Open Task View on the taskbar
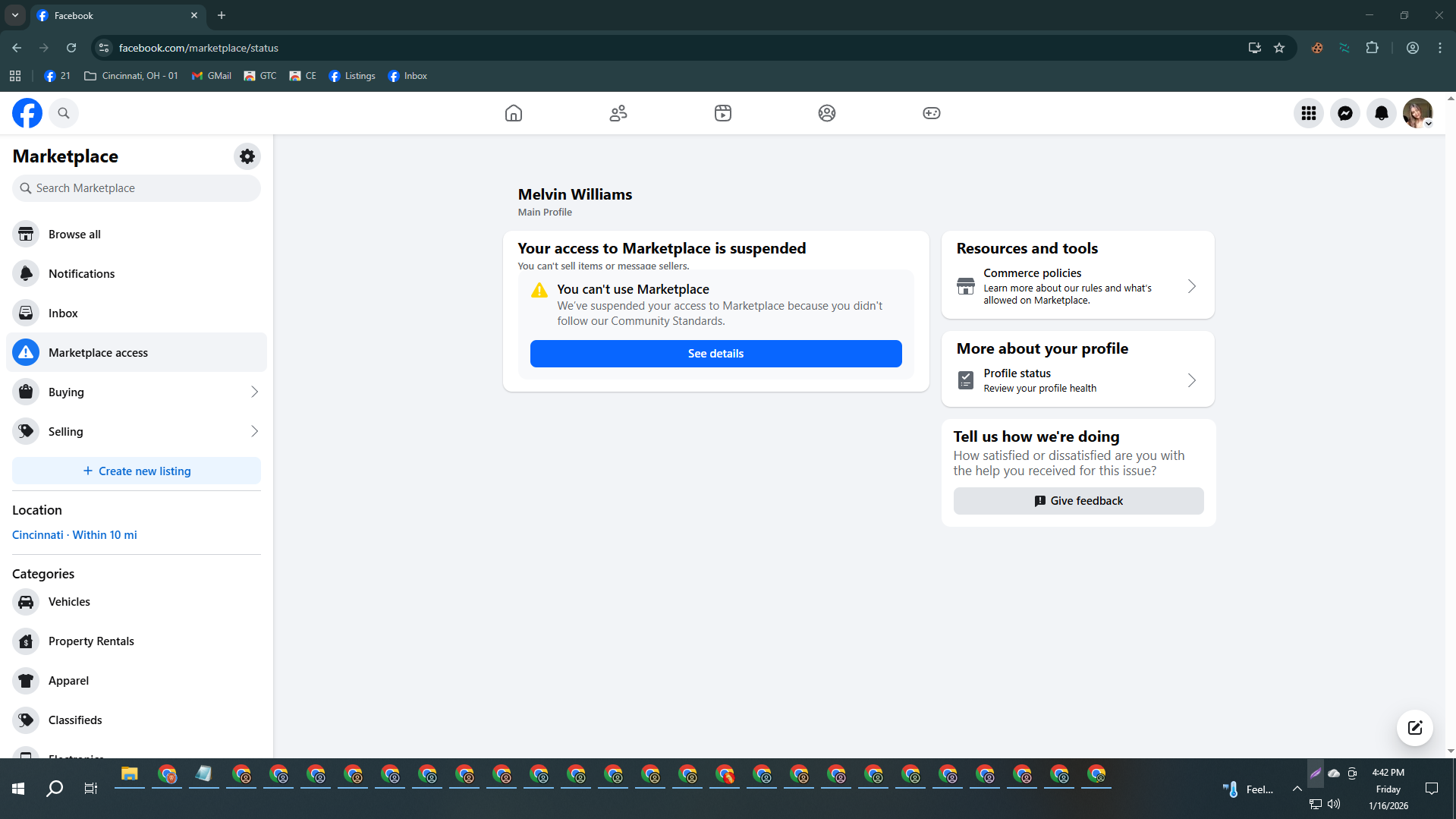The height and width of the screenshot is (819, 1456). pos(91,789)
